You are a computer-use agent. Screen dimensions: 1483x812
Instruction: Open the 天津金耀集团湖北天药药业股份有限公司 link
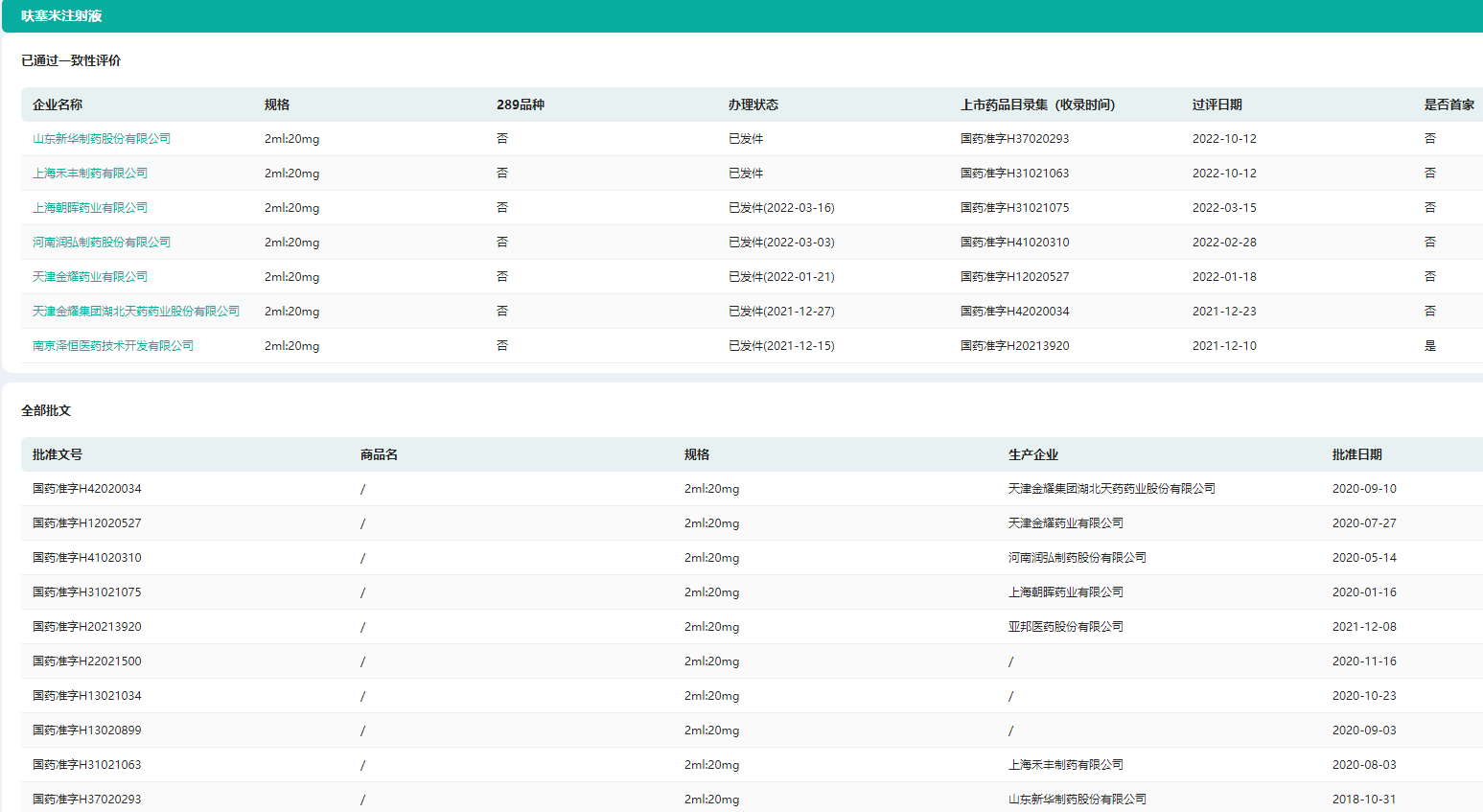(x=136, y=312)
